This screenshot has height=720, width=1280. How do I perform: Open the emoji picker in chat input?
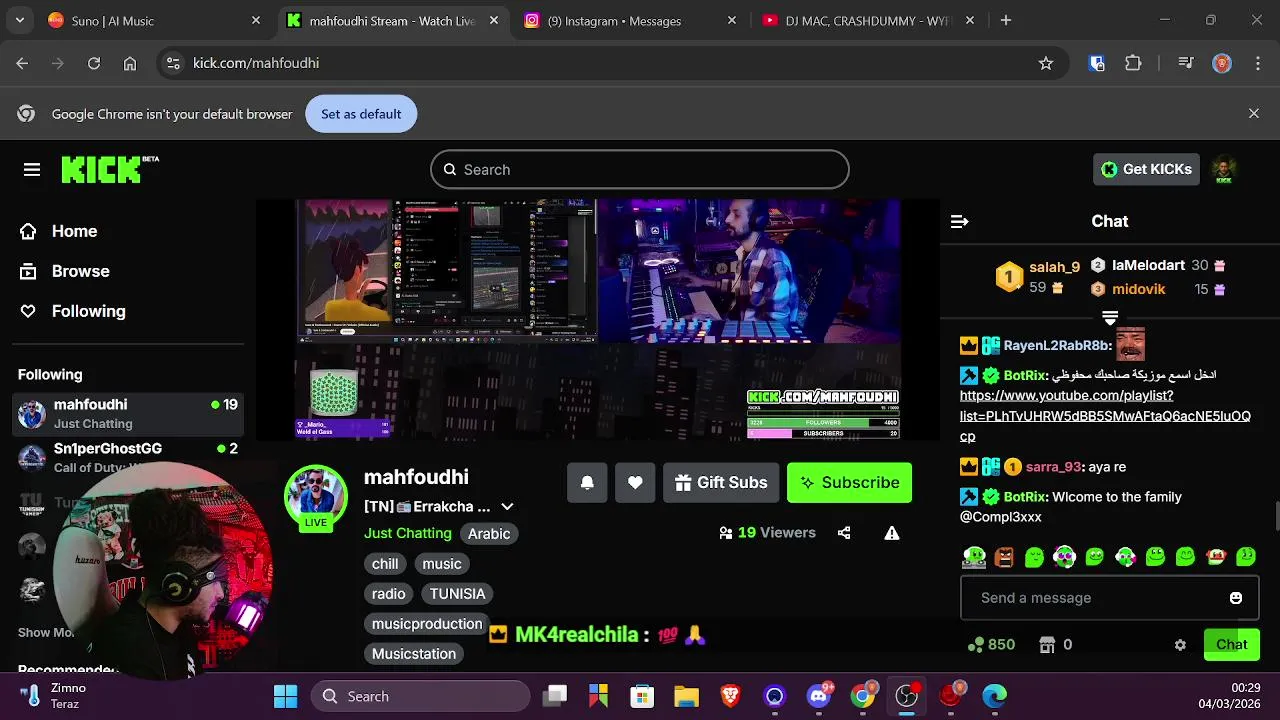[1236, 598]
